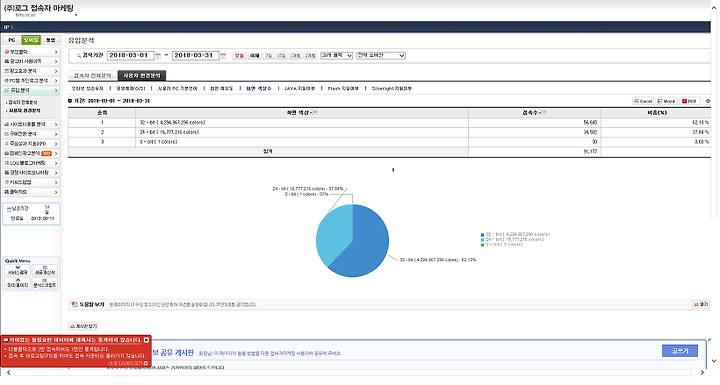This screenshot has height=385, width=720.
Task: Close the red notice popup
Action: point(146,340)
